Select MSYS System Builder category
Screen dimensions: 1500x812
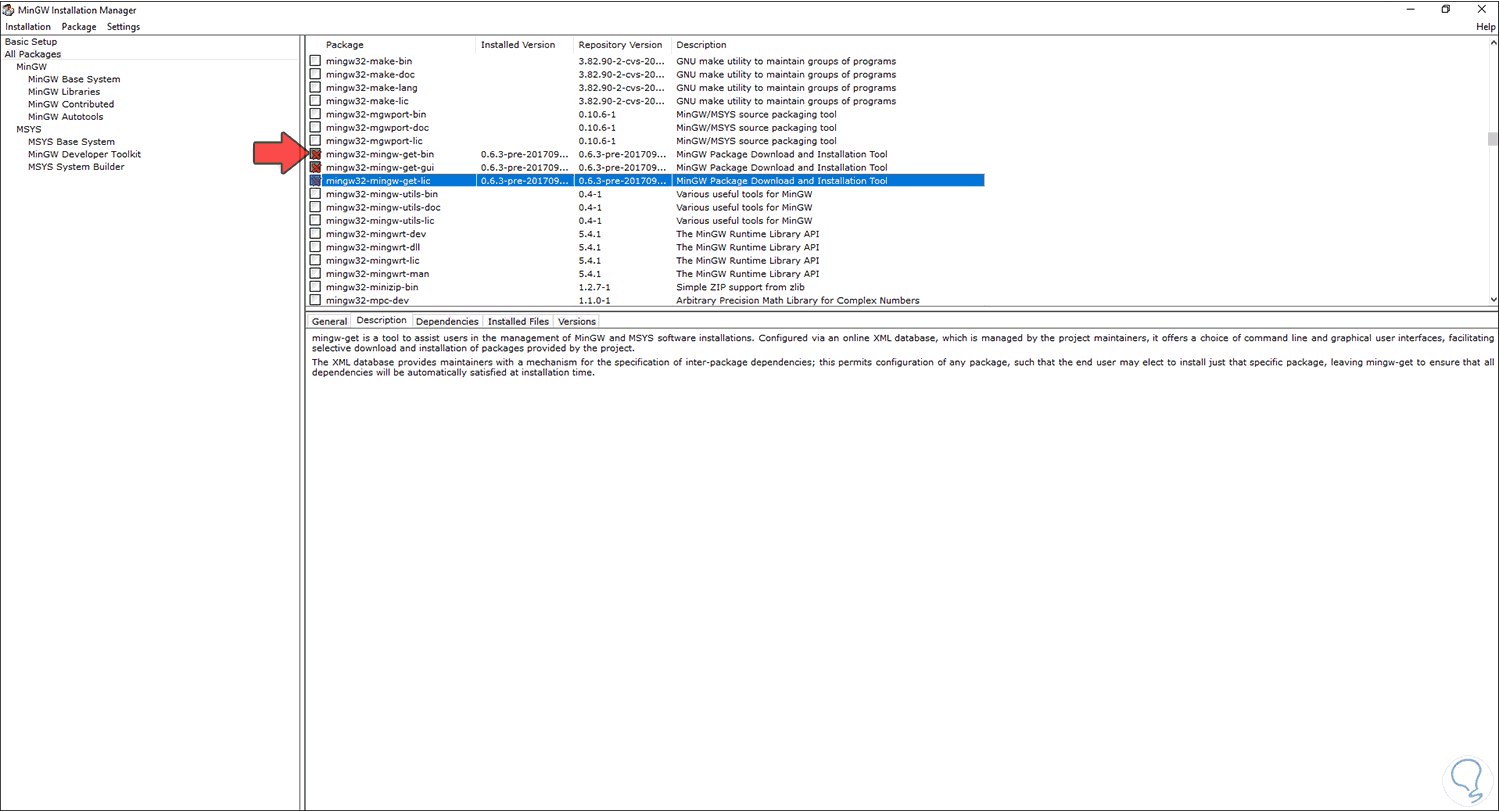[76, 167]
